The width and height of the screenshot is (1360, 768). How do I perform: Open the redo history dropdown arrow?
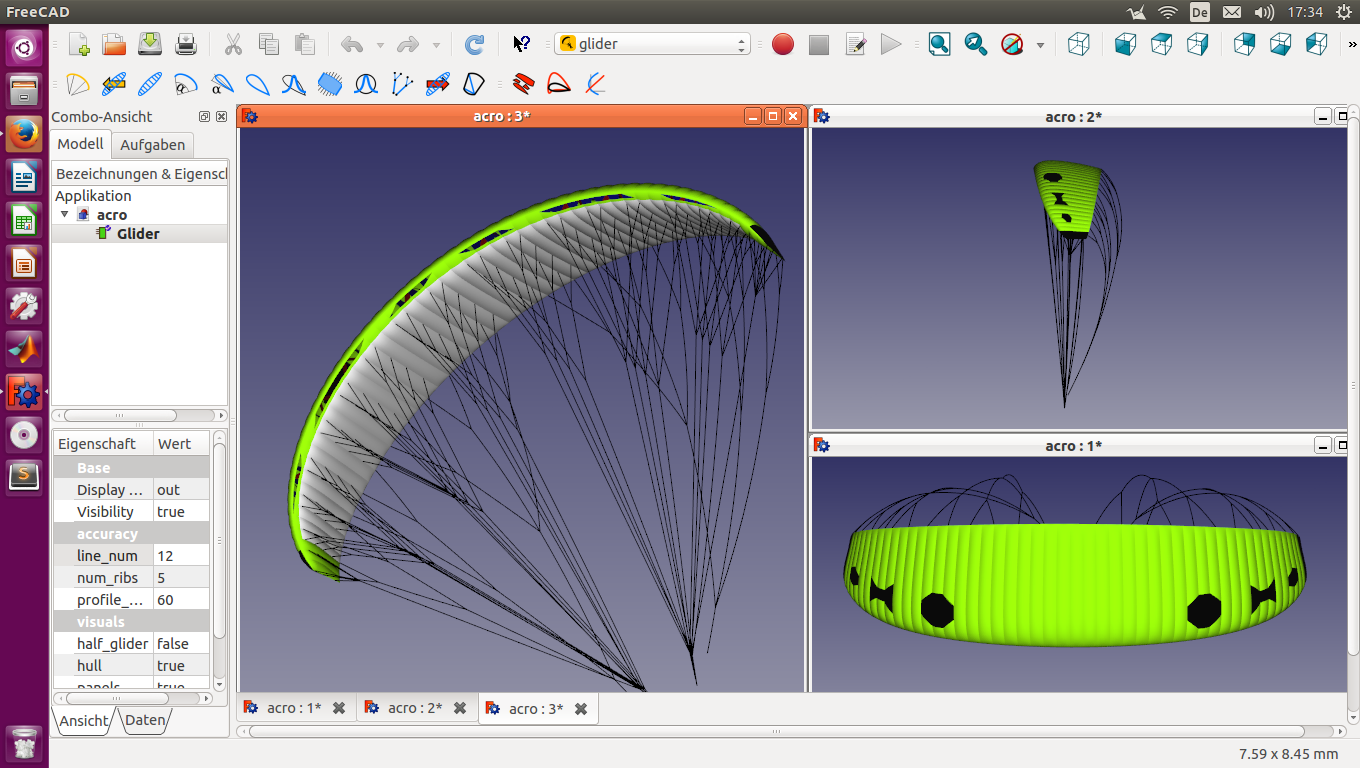pos(436,45)
